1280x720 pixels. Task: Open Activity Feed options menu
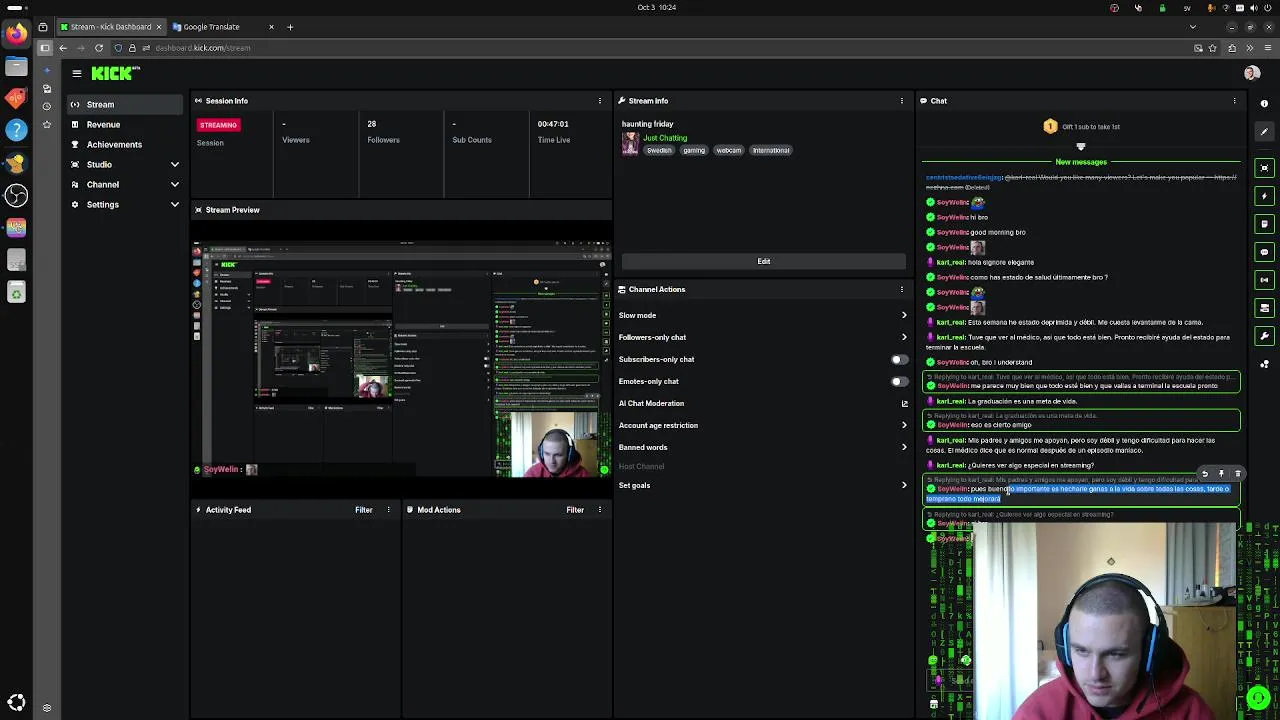[x=388, y=510]
